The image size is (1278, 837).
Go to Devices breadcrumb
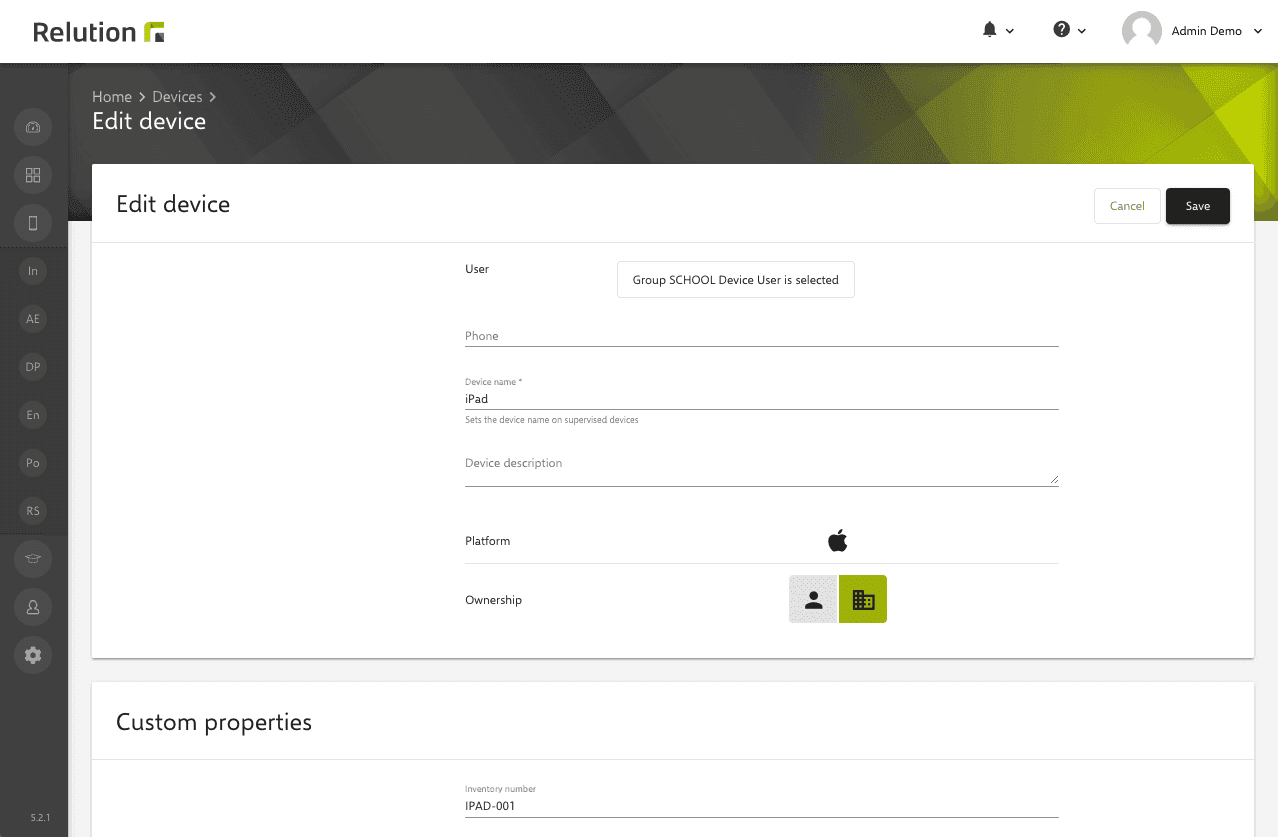177,97
